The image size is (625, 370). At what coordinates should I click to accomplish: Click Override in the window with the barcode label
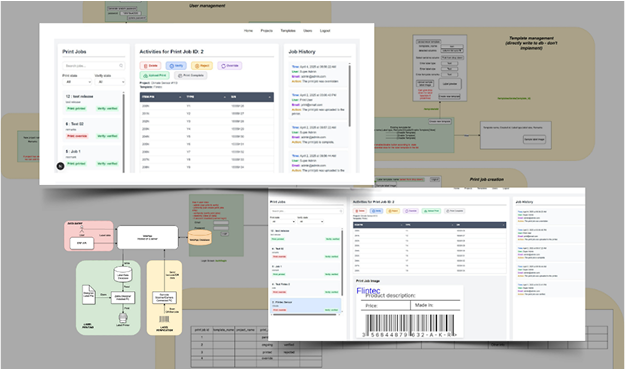point(411,211)
